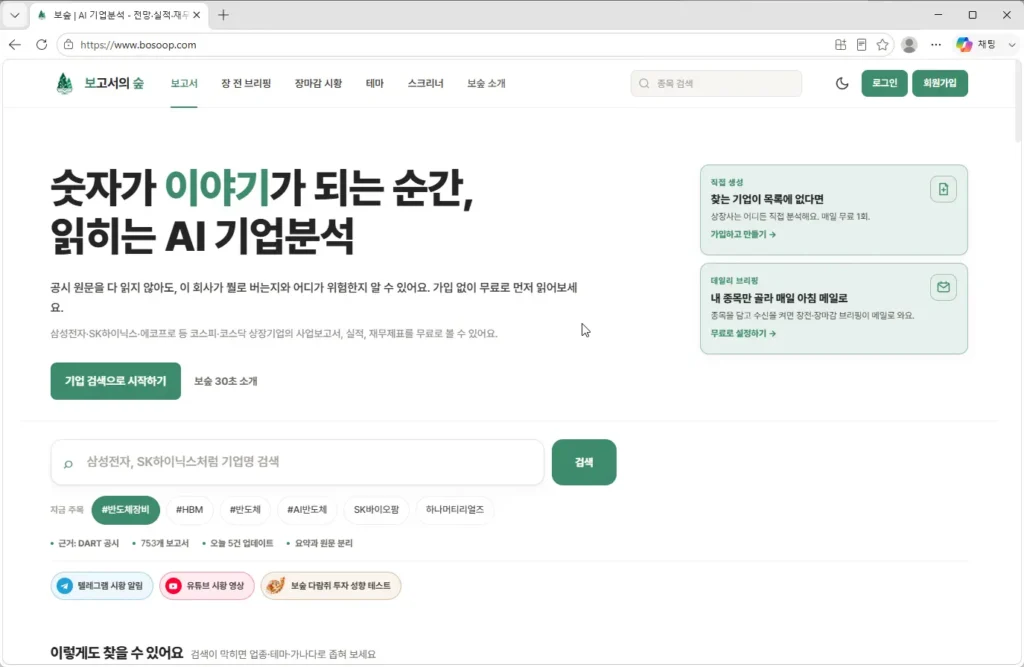Switch to the 보고서 nav tab
The image size is (1024, 667).
(x=184, y=84)
